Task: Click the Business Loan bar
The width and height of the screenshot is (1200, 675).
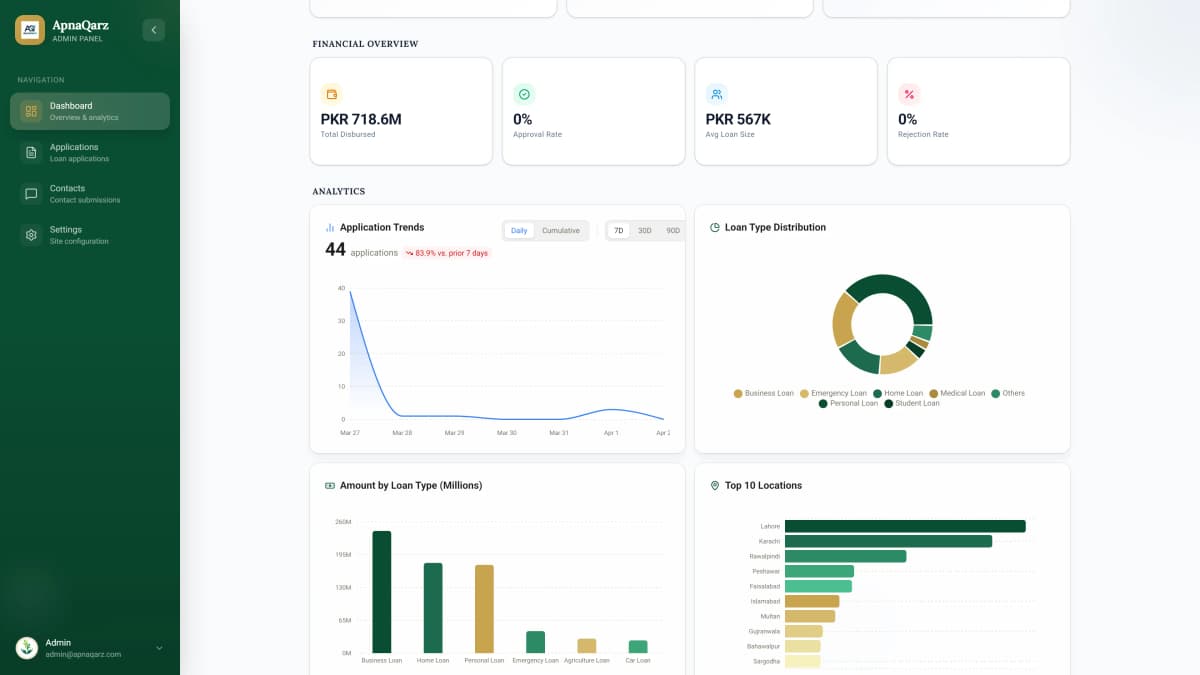Action: [x=382, y=592]
